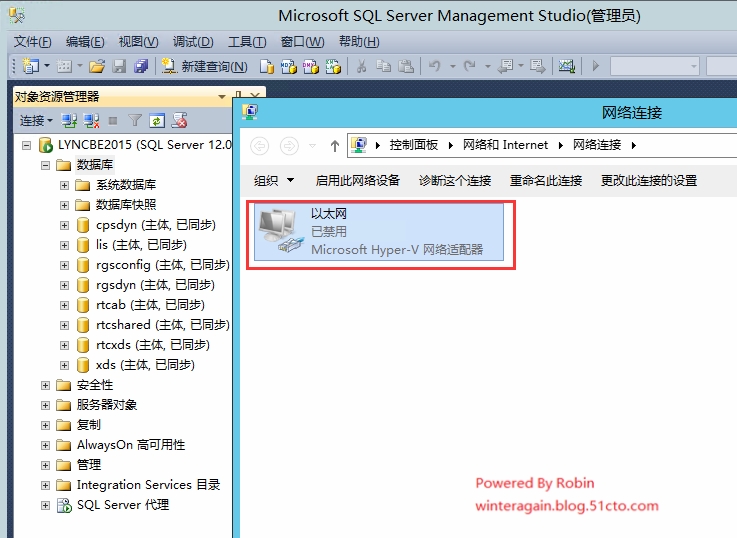Viewport: 737px width, 538px height.
Task: Open the 窗口(W) menu
Action: pyautogui.click(x=302, y=42)
